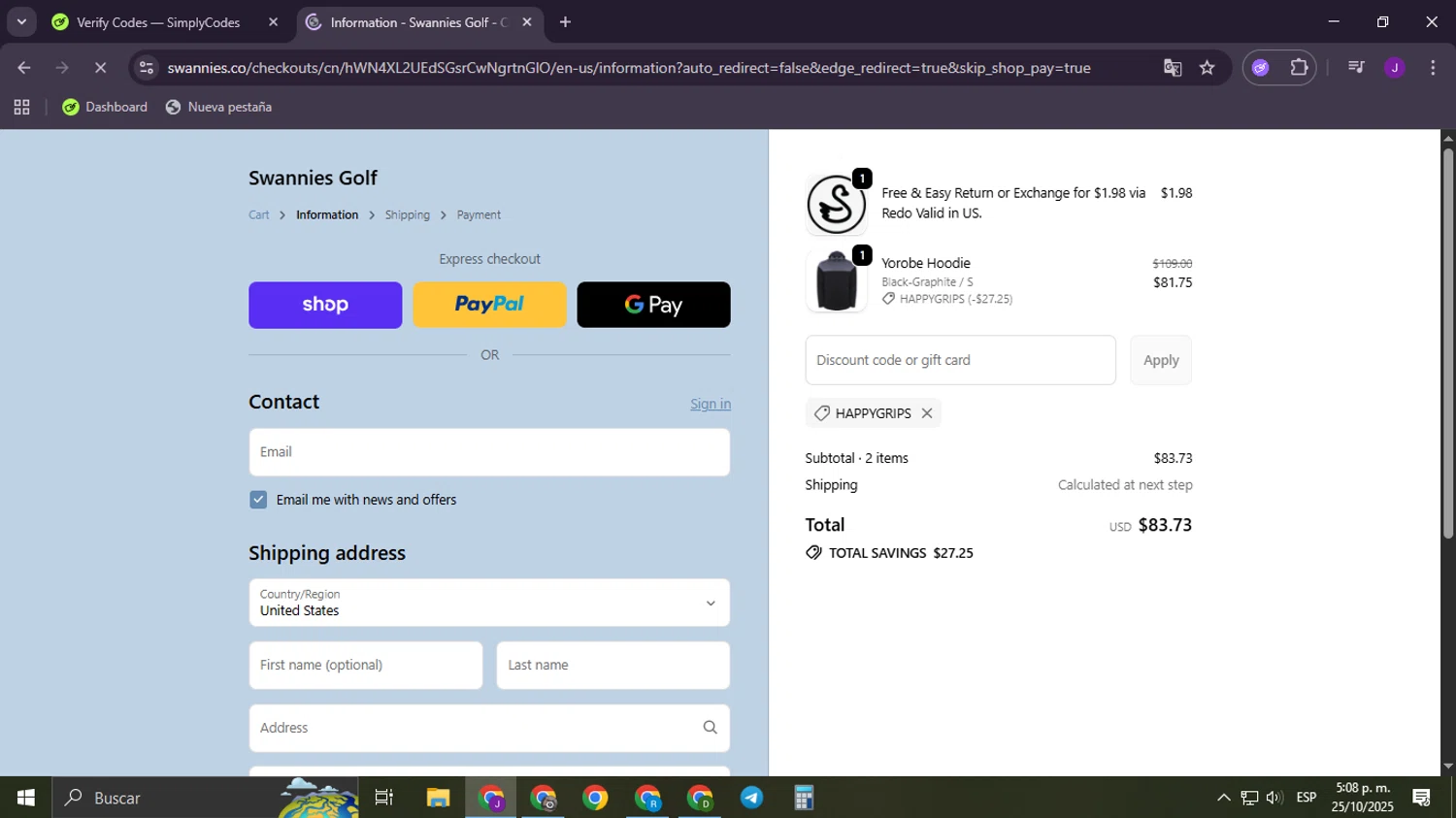
Task: Open Chrome's three-dot menu
Action: click(1433, 68)
